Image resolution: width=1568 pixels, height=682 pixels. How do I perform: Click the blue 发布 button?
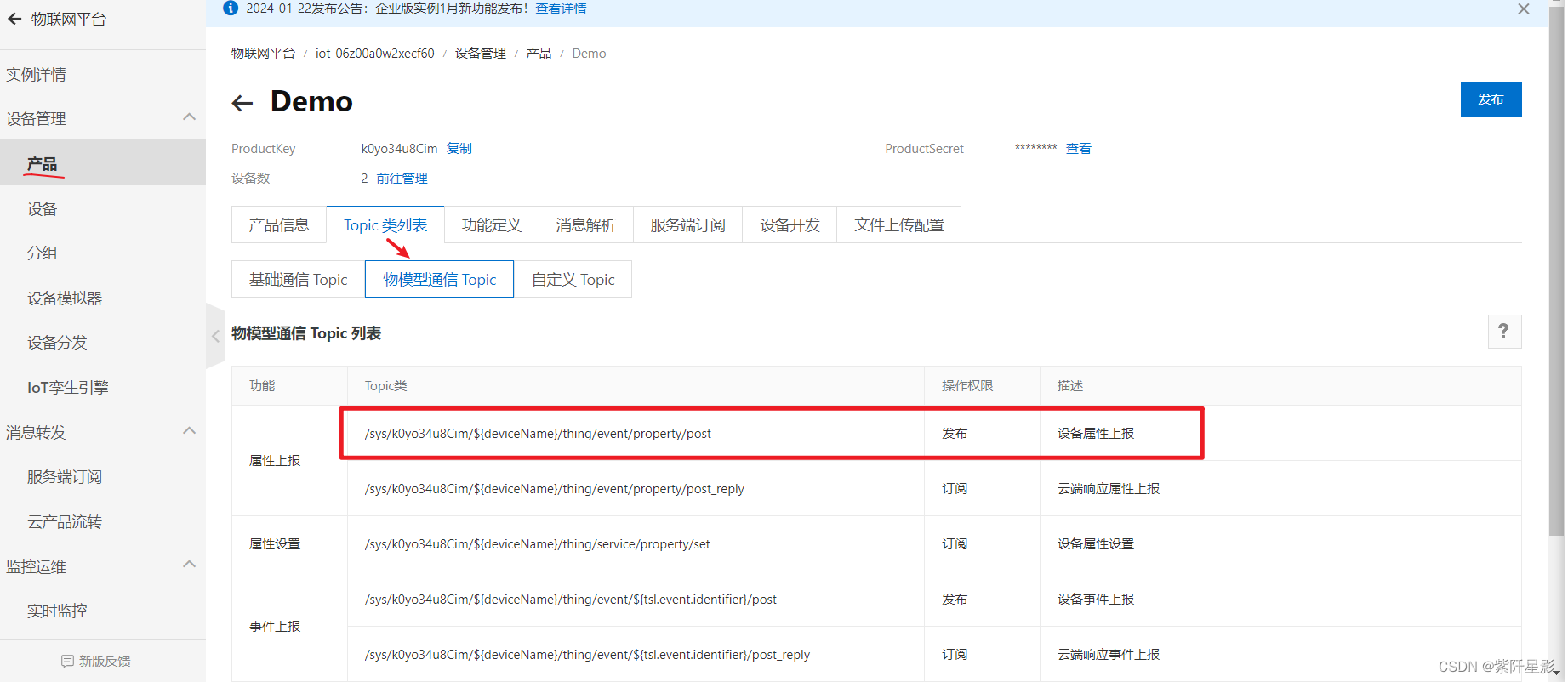(1491, 99)
